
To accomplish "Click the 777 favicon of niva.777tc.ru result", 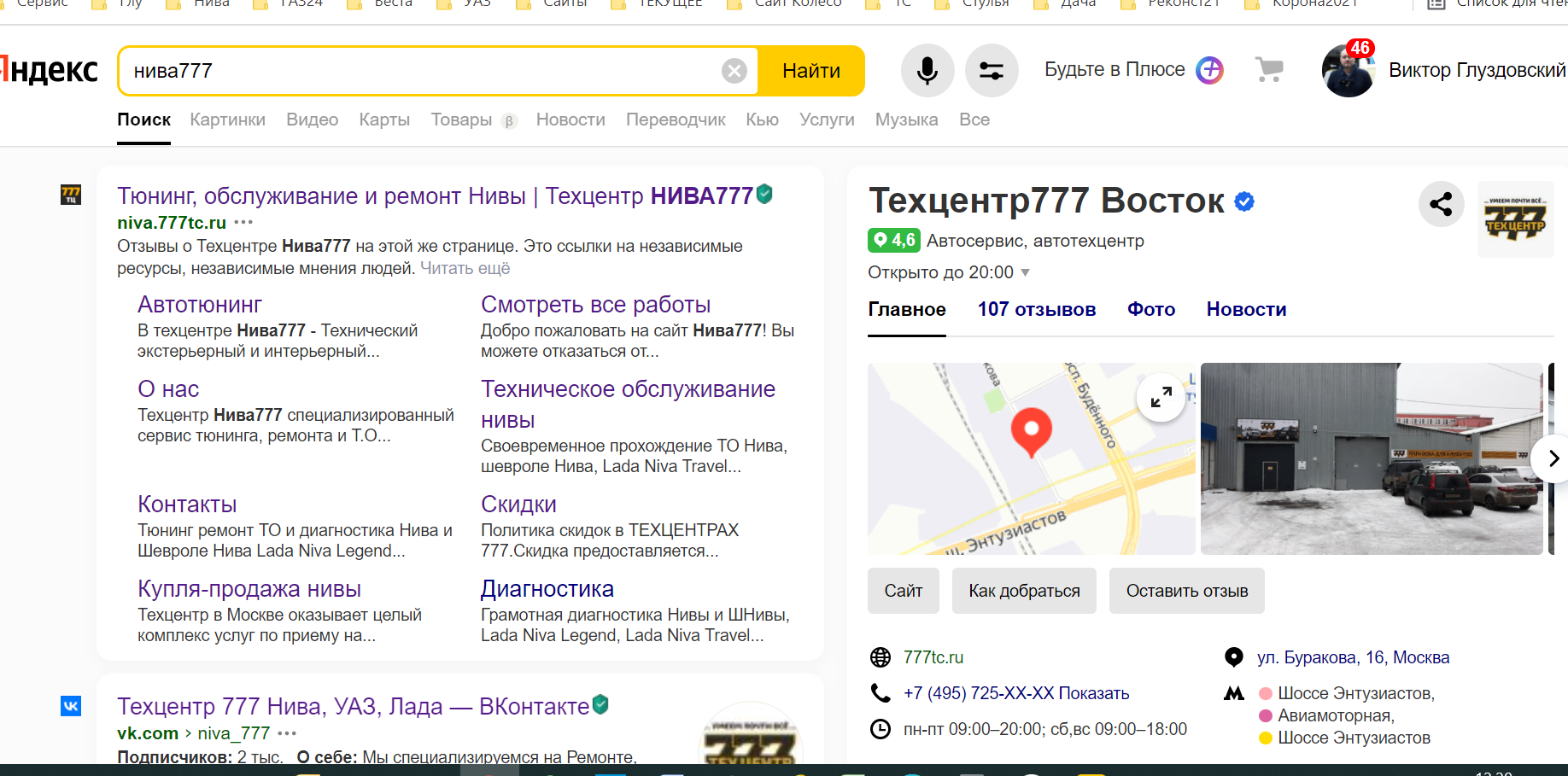I will pyautogui.click(x=71, y=195).
